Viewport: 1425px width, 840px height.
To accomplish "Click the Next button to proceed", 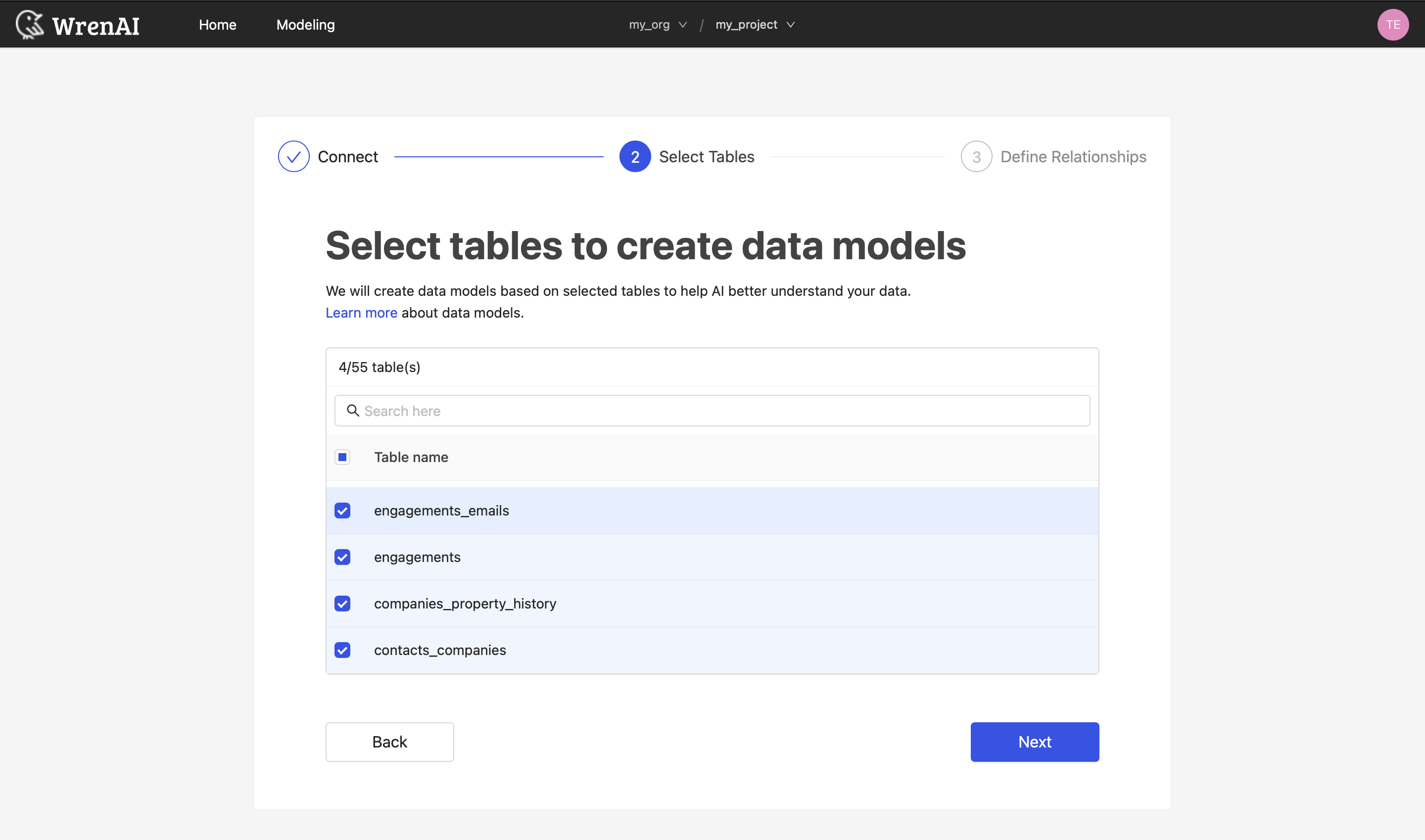I will click(x=1035, y=742).
